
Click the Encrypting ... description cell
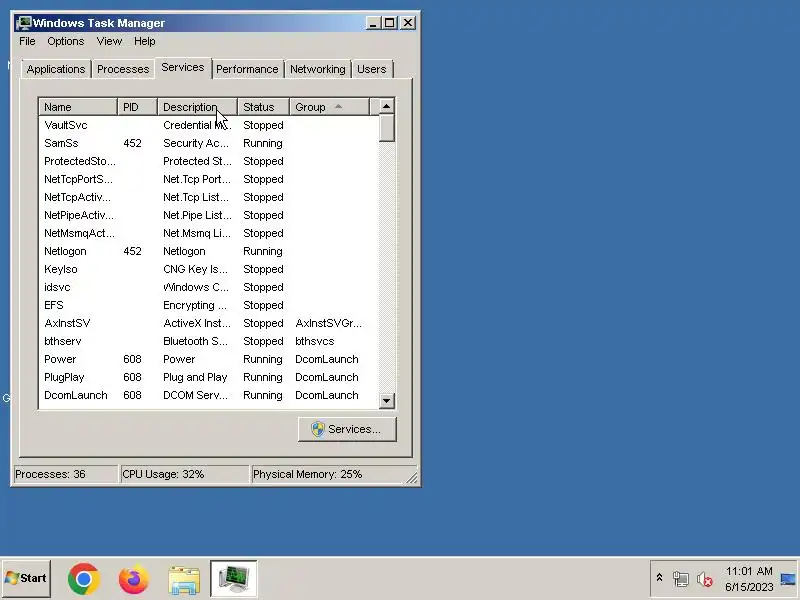(195, 305)
